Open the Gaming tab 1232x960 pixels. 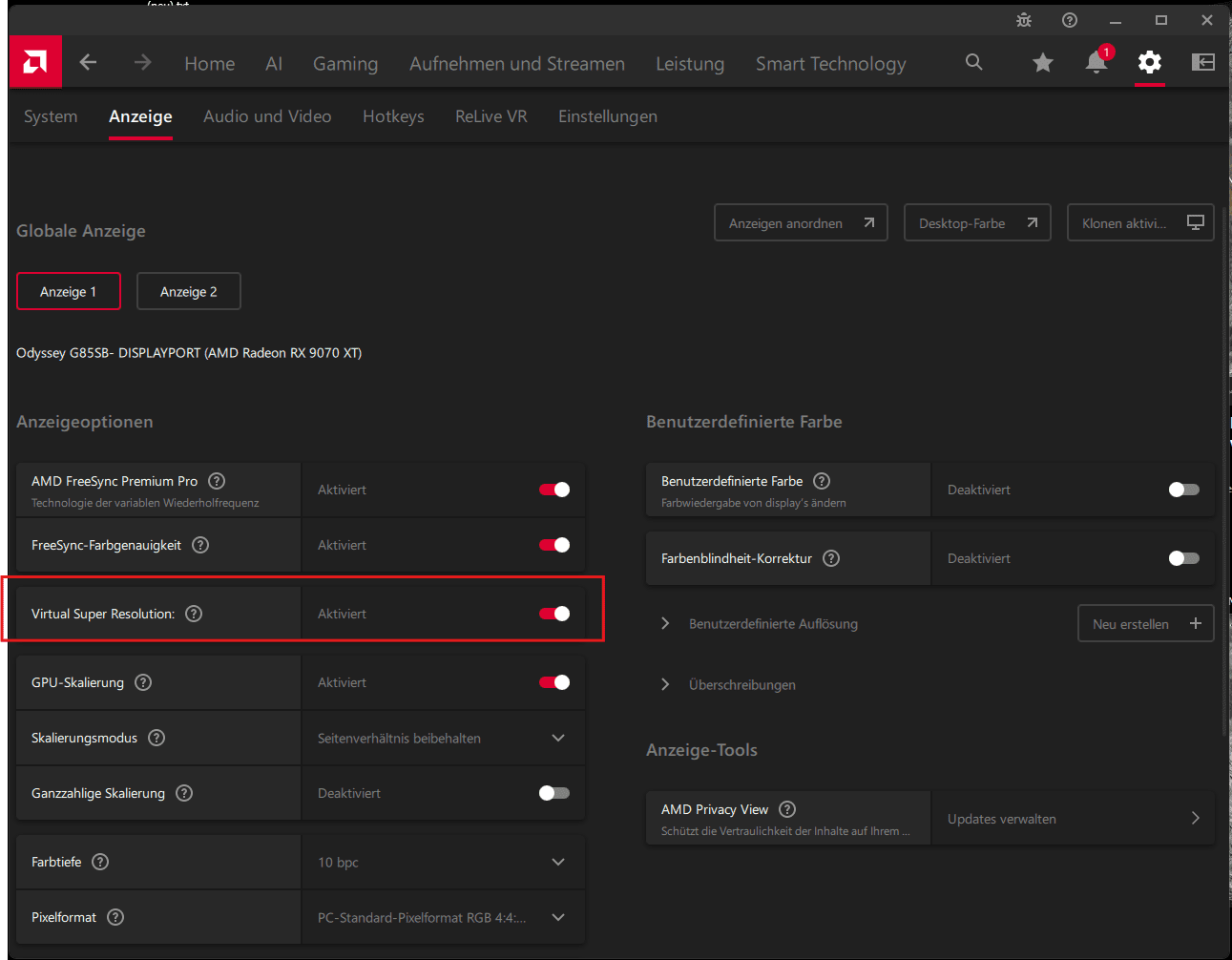(x=345, y=63)
